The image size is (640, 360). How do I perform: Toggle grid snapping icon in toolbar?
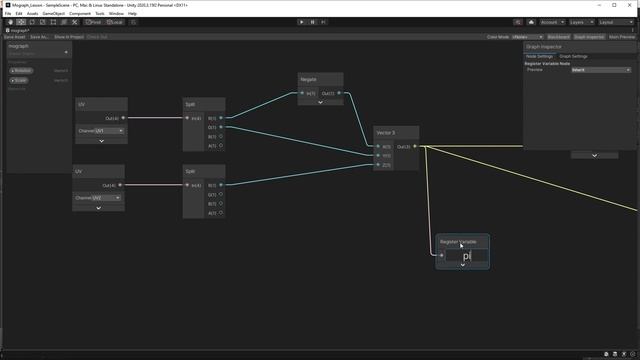[x=133, y=22]
